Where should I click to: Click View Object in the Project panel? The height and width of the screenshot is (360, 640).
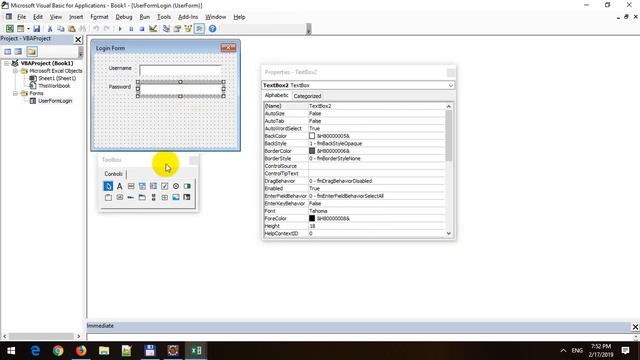(18, 51)
